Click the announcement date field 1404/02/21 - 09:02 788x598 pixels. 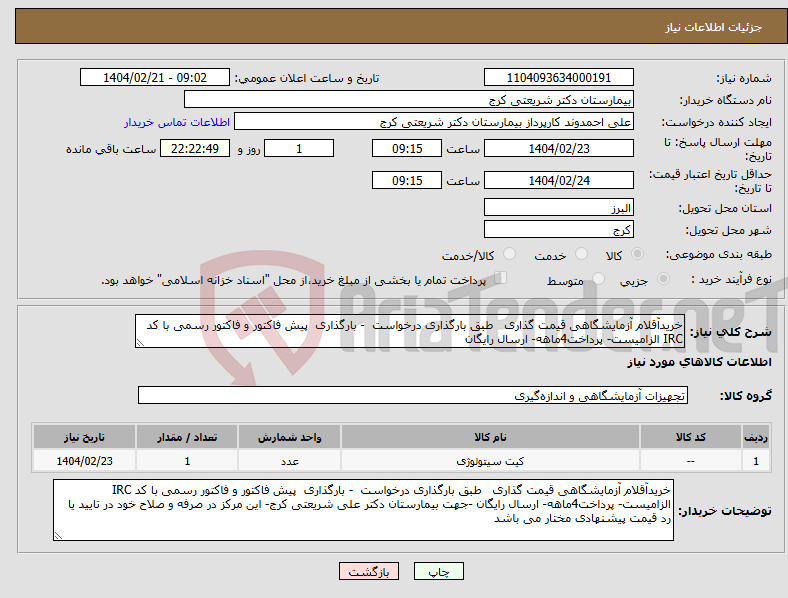[x=155, y=77]
